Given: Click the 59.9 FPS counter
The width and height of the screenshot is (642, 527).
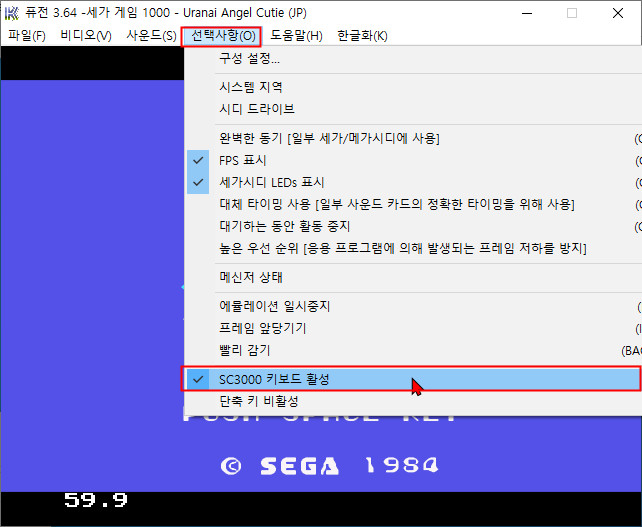Looking at the screenshot, I should coord(96,500).
